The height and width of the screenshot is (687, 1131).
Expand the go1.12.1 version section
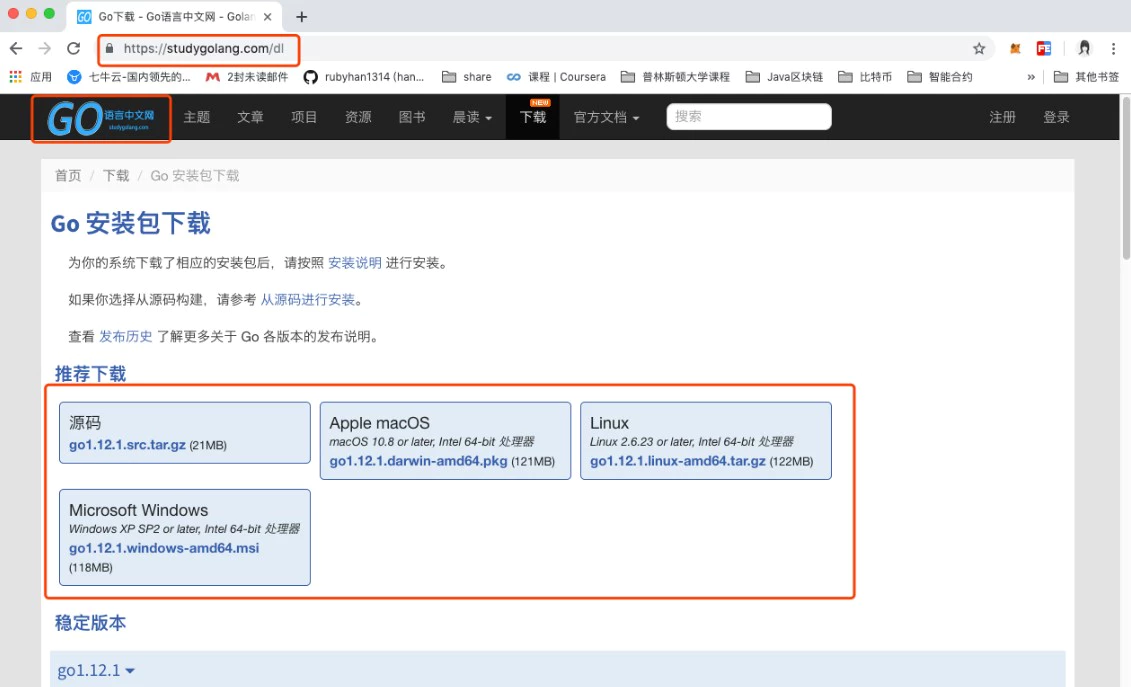point(96,670)
